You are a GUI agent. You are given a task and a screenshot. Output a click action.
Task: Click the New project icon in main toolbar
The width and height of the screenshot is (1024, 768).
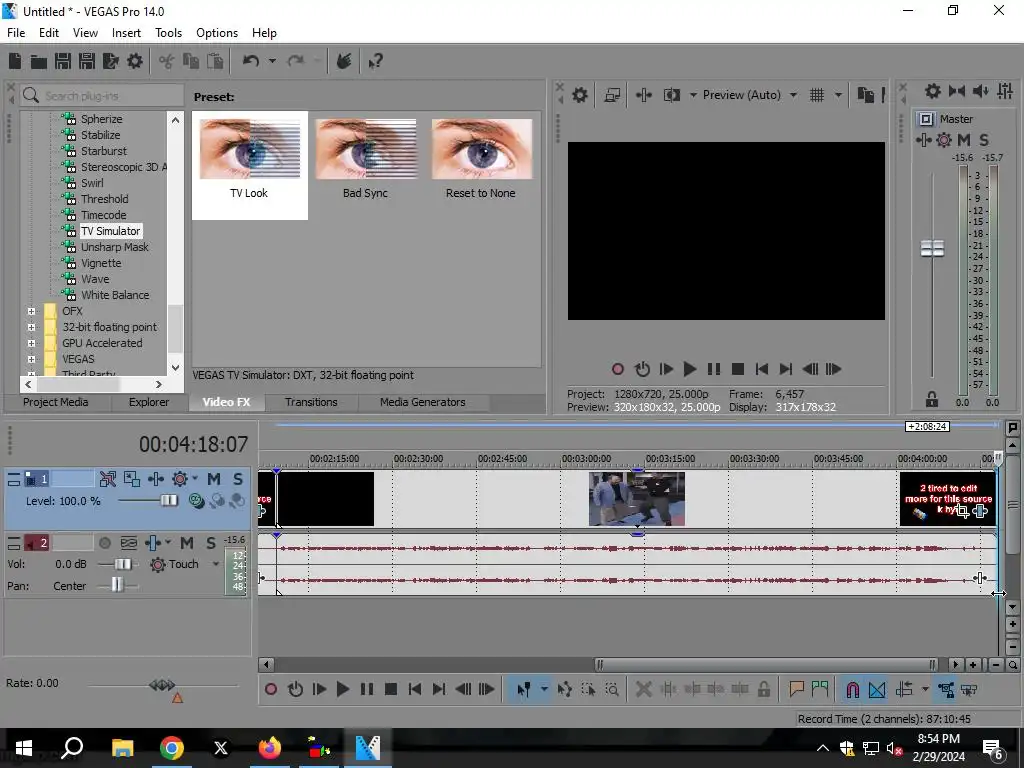click(15, 61)
